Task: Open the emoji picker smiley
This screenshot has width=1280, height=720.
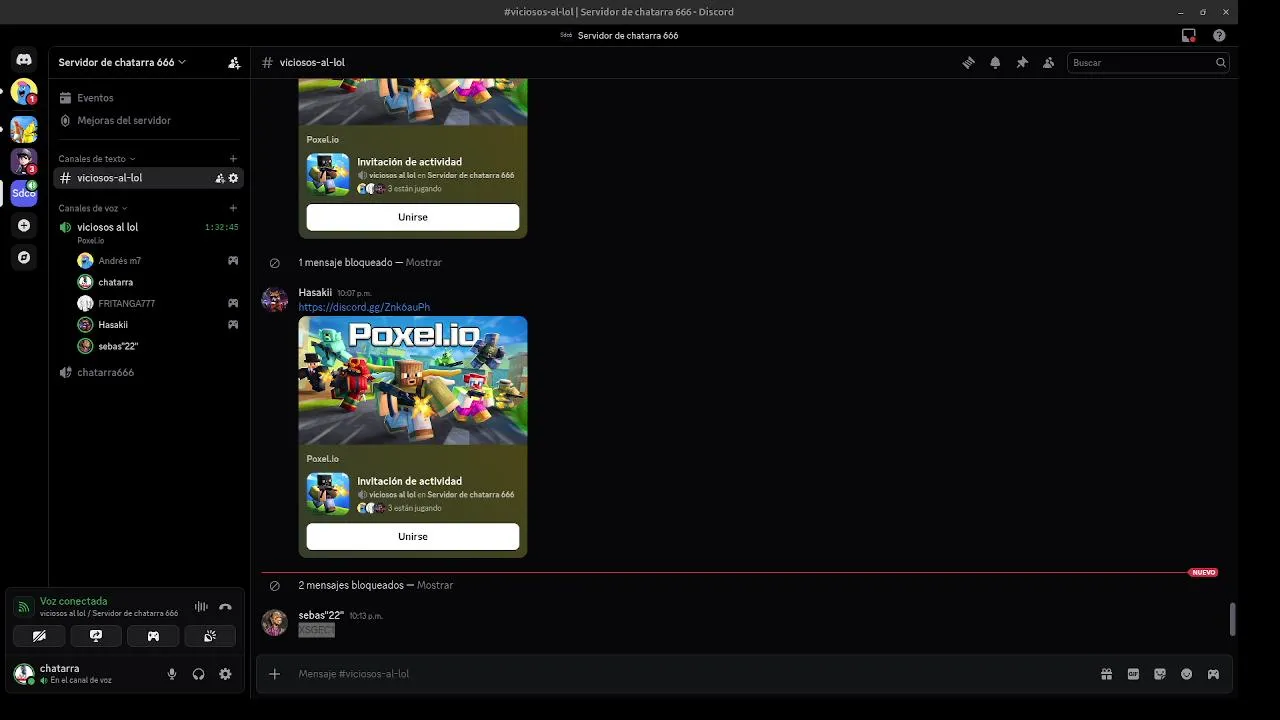Action: [x=1187, y=674]
